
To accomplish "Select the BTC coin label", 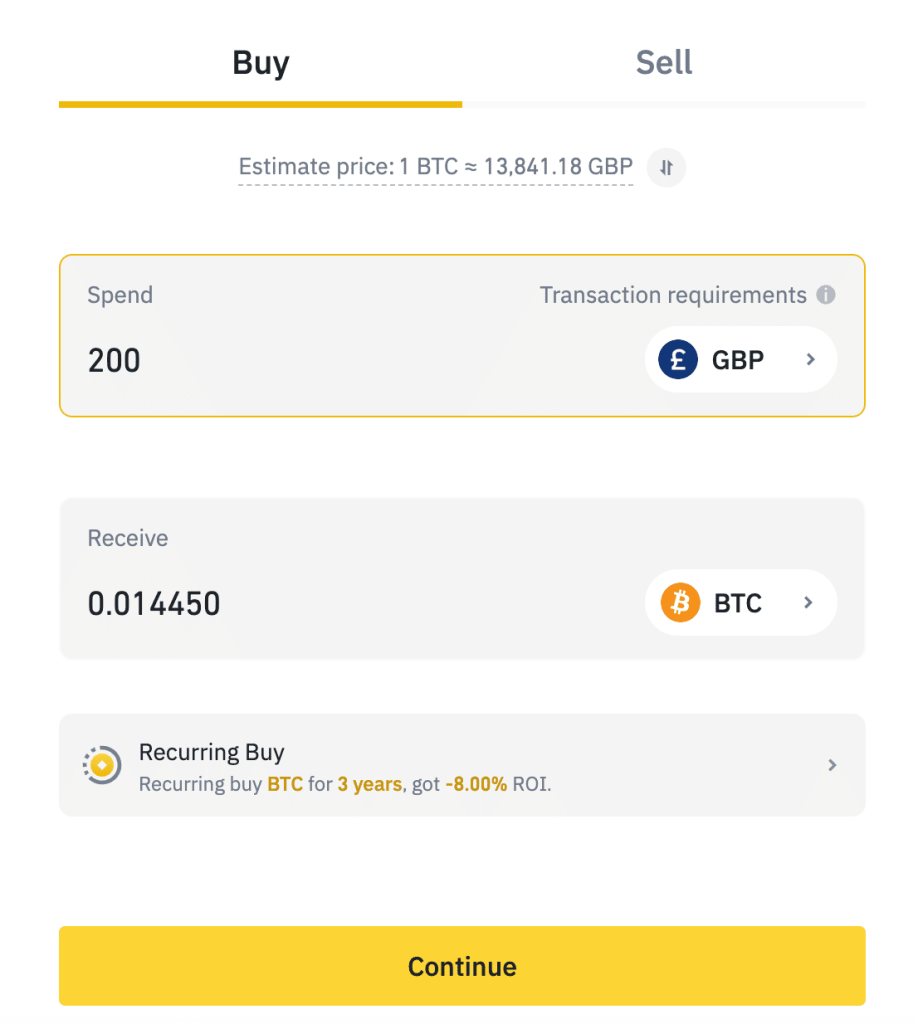I will coord(738,604).
